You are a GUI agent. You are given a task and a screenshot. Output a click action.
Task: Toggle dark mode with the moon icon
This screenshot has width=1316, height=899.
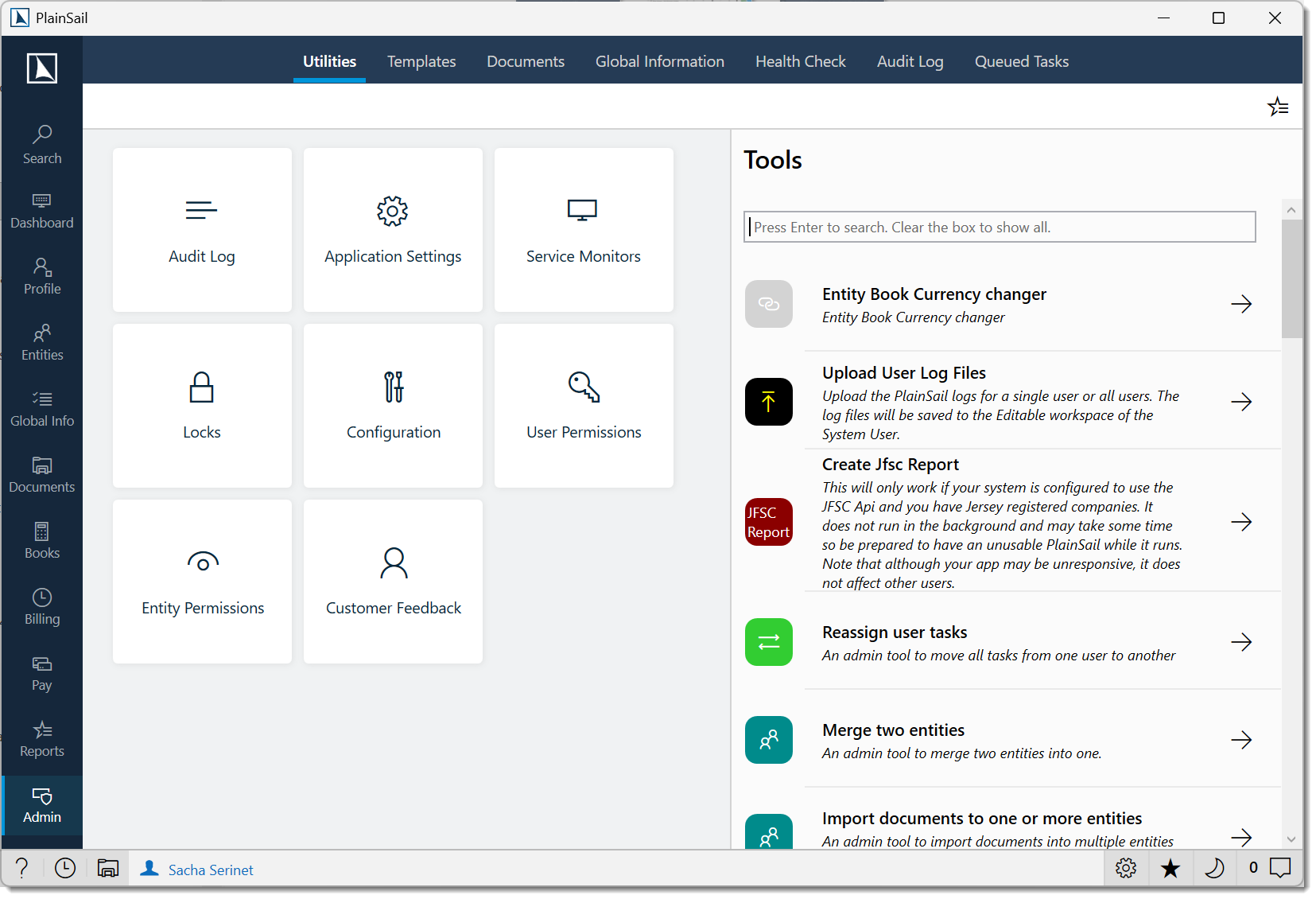click(1216, 869)
